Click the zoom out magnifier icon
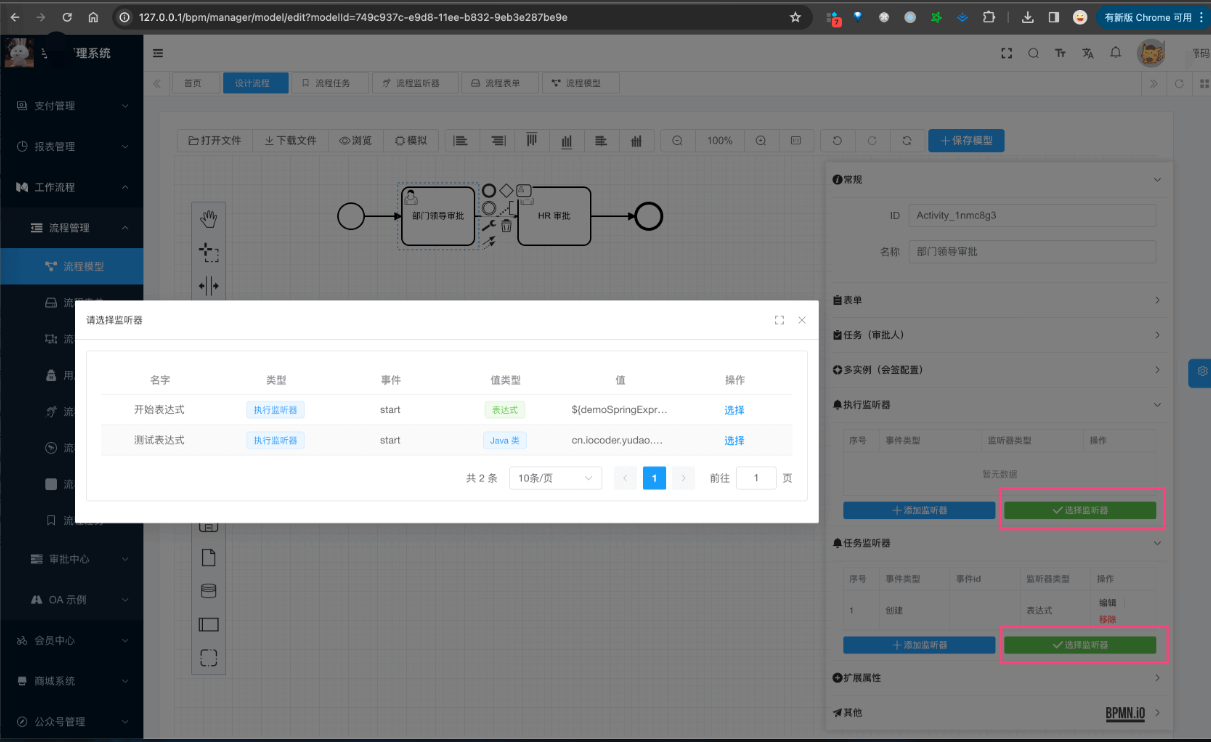Image resolution: width=1211 pixels, height=742 pixels. (677, 141)
